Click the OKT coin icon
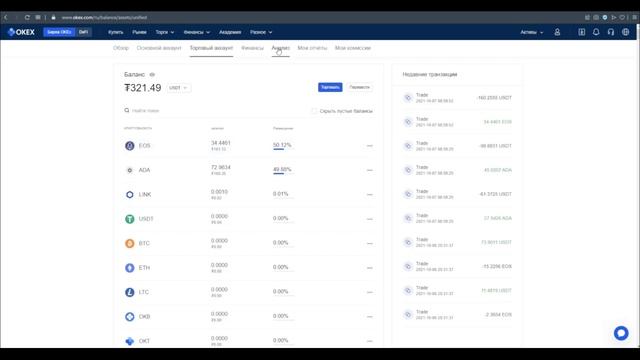This screenshot has height=360, width=640. click(x=129, y=341)
